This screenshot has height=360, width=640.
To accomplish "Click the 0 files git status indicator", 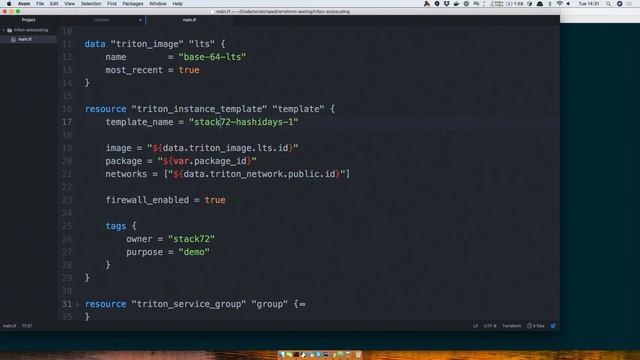I will tap(536, 326).
